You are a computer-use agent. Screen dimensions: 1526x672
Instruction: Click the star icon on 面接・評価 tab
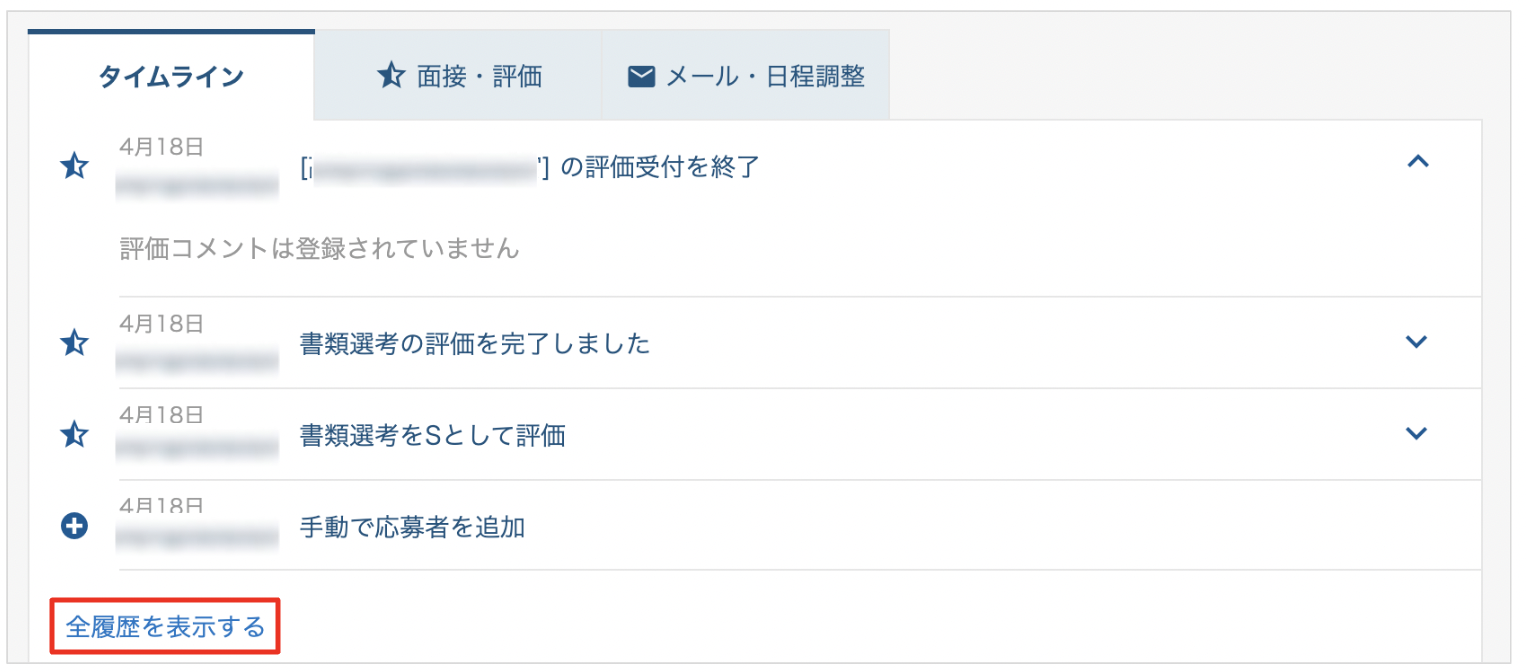coord(391,76)
